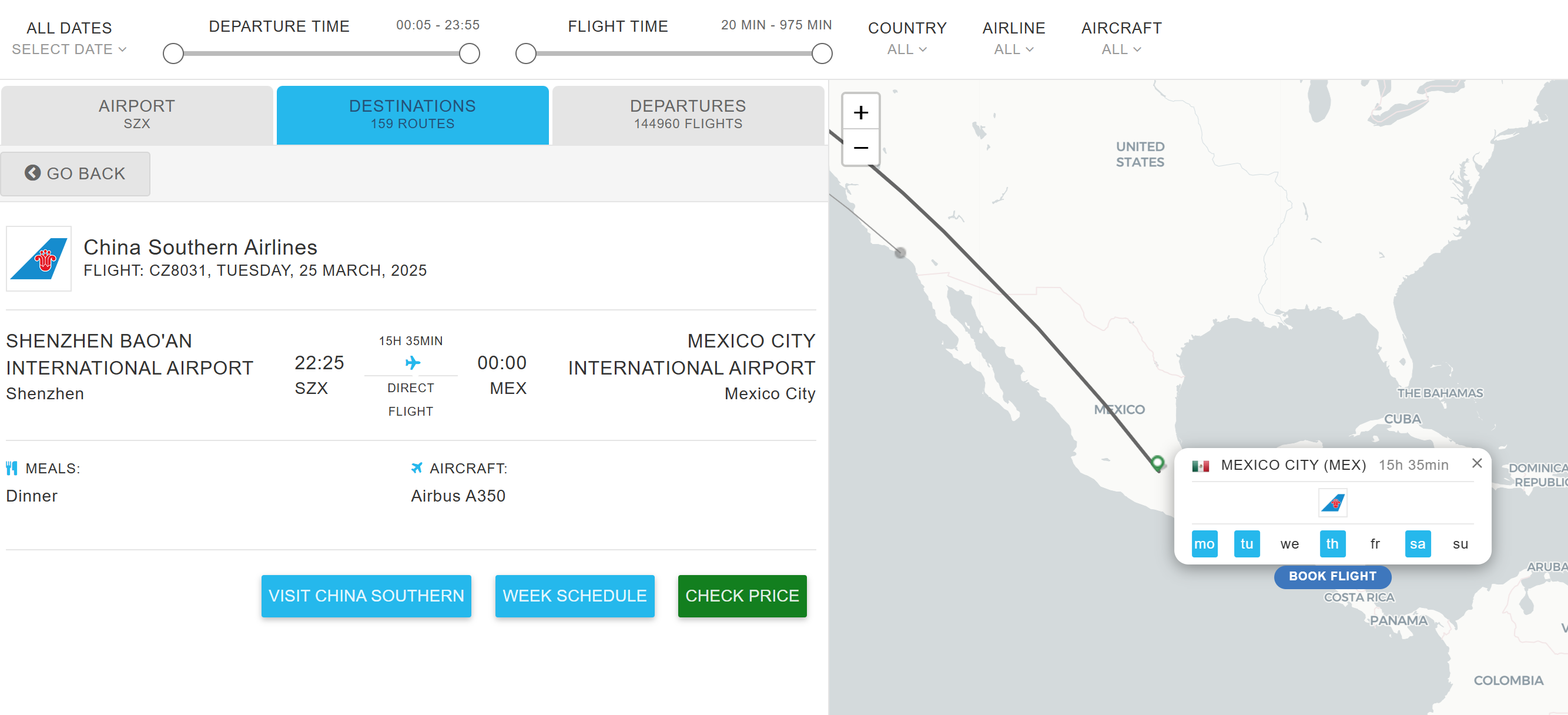Toggle the Wednesday day button

click(x=1289, y=544)
